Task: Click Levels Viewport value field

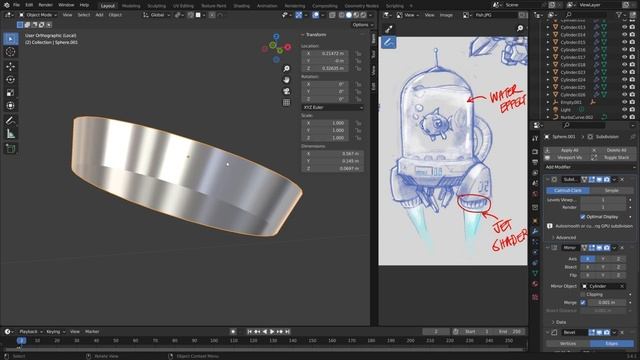Action: point(603,200)
